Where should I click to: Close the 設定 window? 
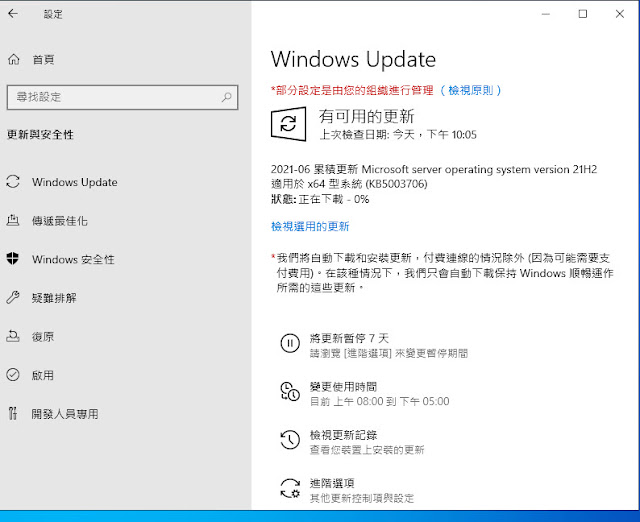(x=620, y=14)
